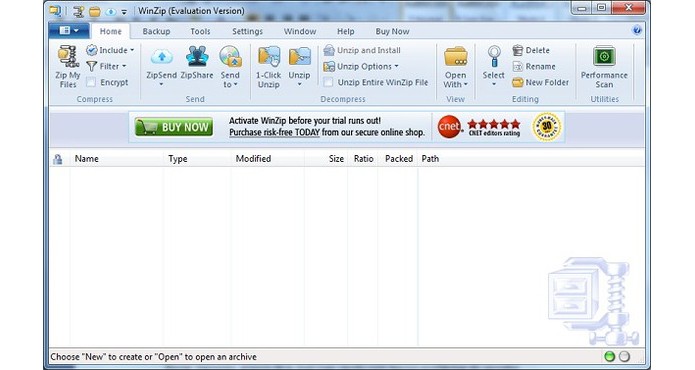The width and height of the screenshot is (695, 370).
Task: Customize the Quick Access Toolbar dropdown
Action: (x=124, y=12)
